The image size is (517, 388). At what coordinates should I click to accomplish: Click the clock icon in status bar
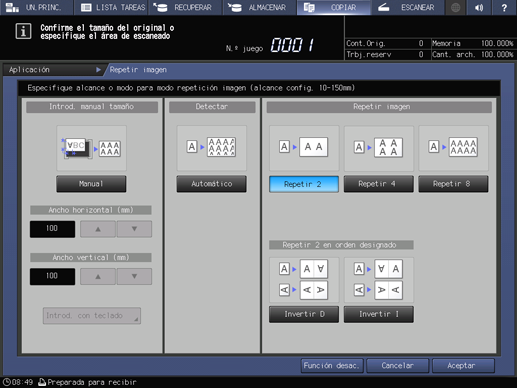tap(7, 382)
